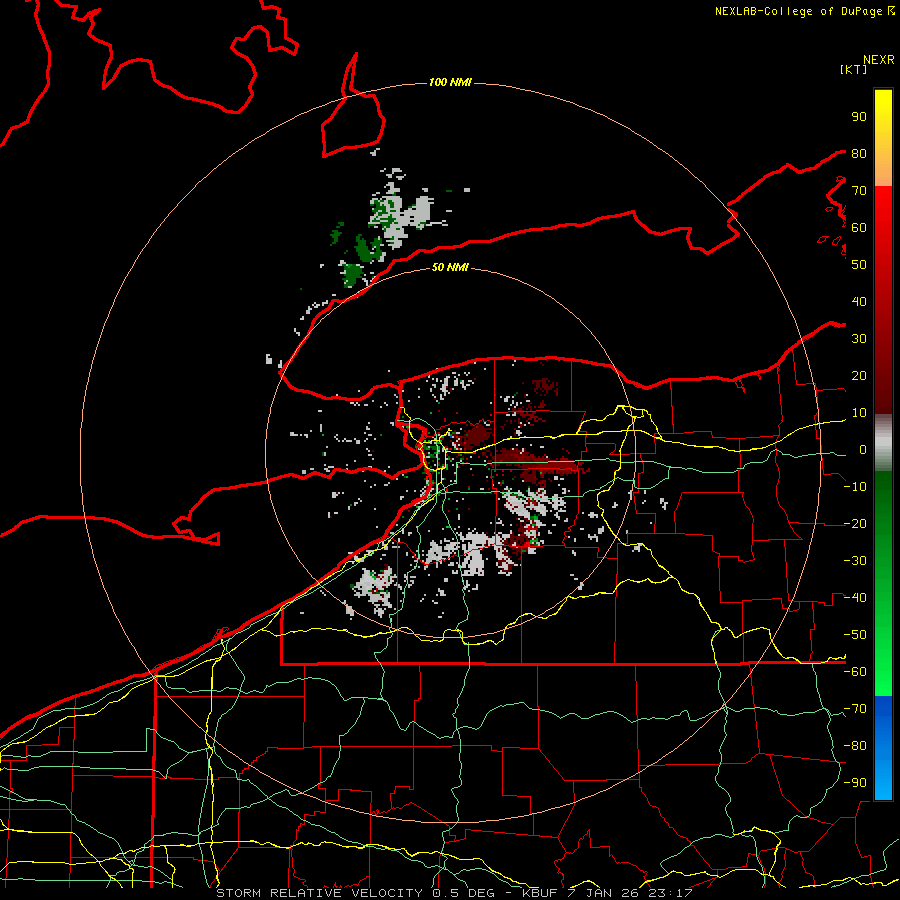Click the 40 value on velocity scale
This screenshot has height=900, width=900.
click(x=859, y=302)
